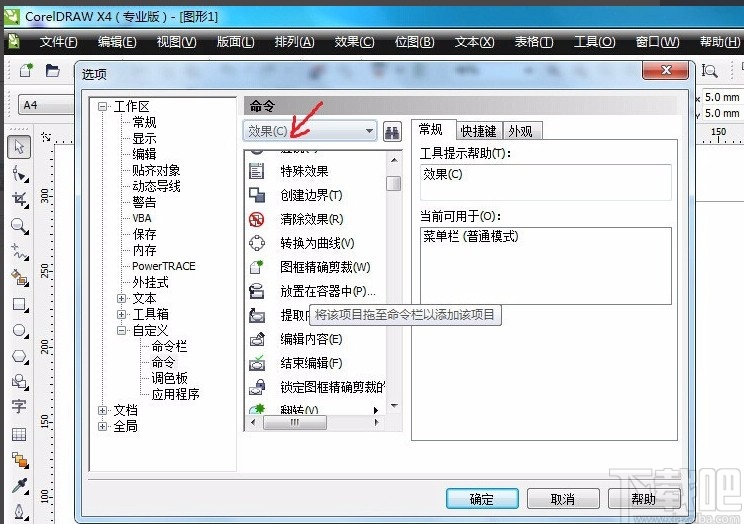Viewport: 744px width, 524px height.
Task: Select 外挂式 in the tree
Action: [150, 282]
